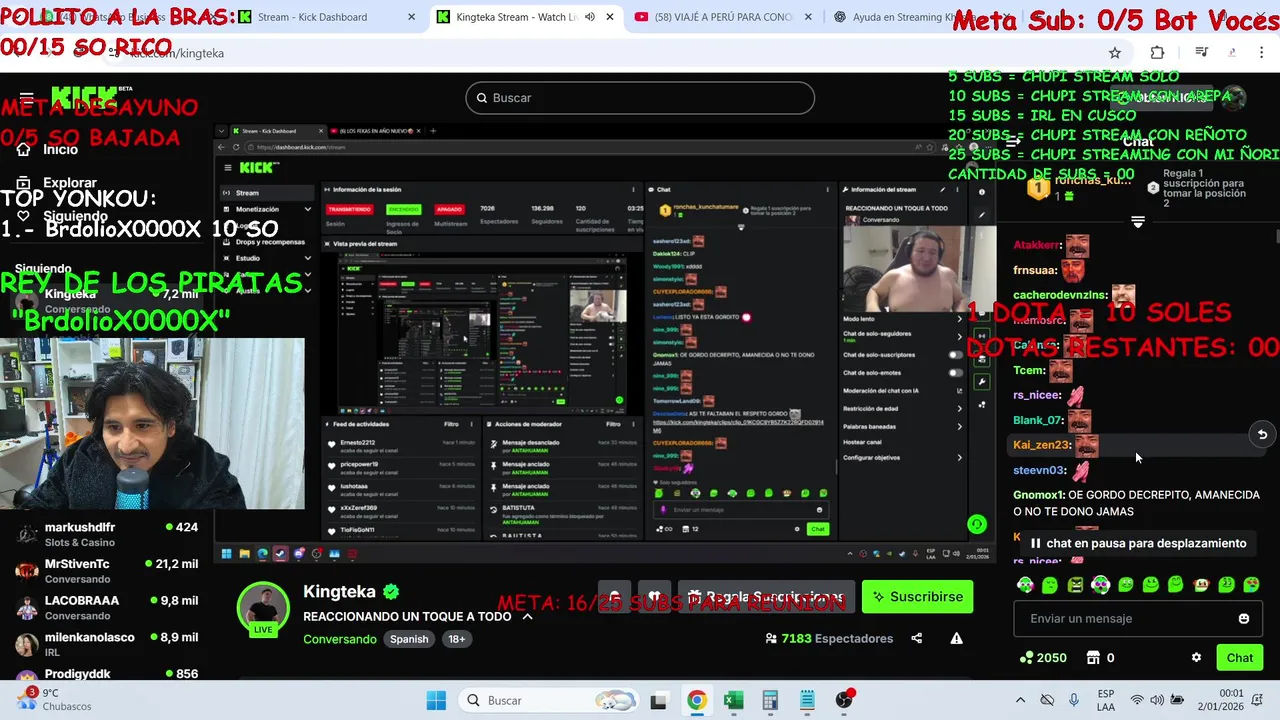The height and width of the screenshot is (720, 1280).
Task: Click the viewers count icon
Action: tap(771, 638)
